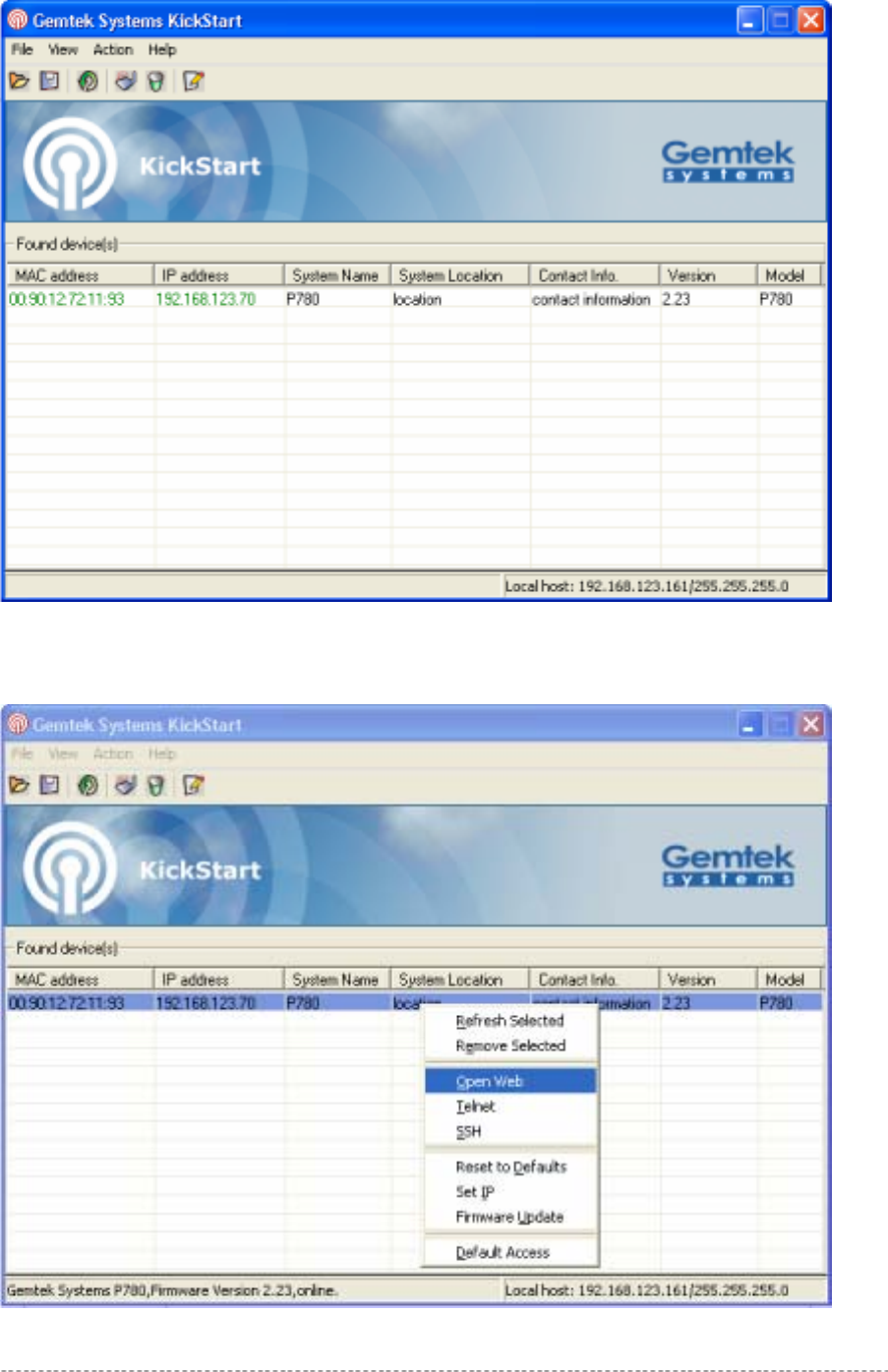This screenshot has height=1372, width=888.
Task: Open the Action menu in the window without a context menu
Action: coord(113,49)
